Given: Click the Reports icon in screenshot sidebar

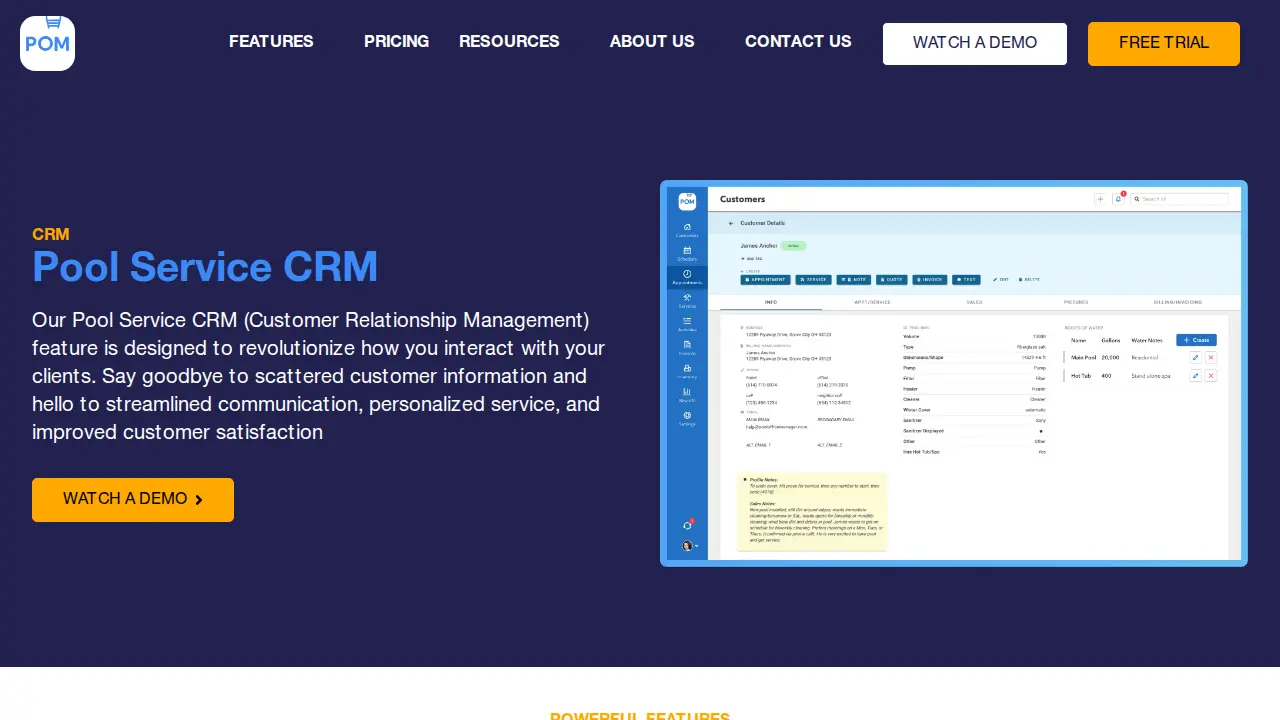Looking at the screenshot, I should tap(687, 394).
